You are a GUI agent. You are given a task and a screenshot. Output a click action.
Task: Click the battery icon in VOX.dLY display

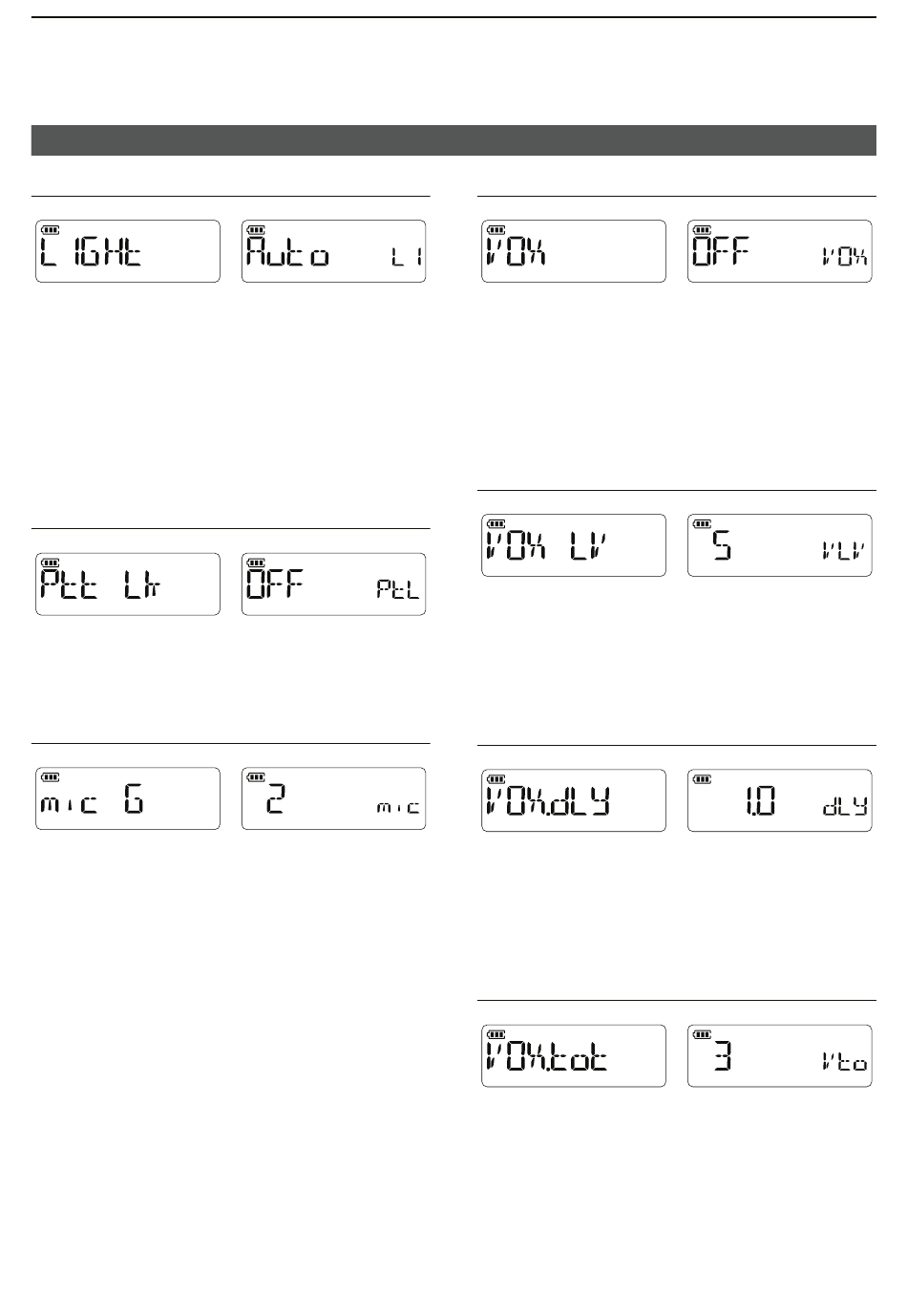(496, 778)
